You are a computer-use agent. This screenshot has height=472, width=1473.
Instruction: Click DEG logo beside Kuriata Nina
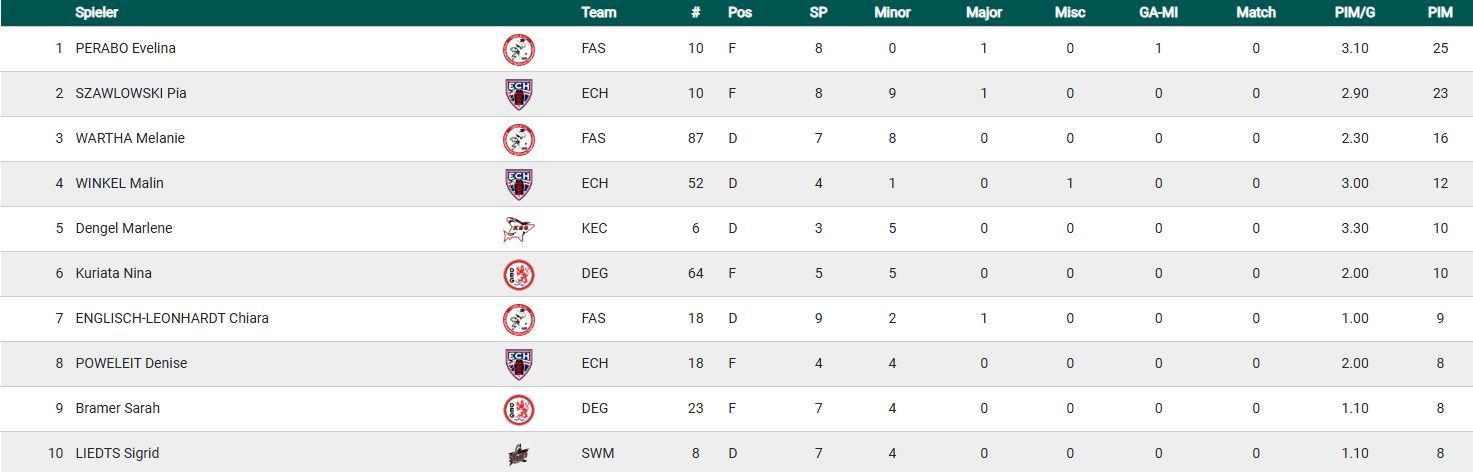click(x=518, y=274)
